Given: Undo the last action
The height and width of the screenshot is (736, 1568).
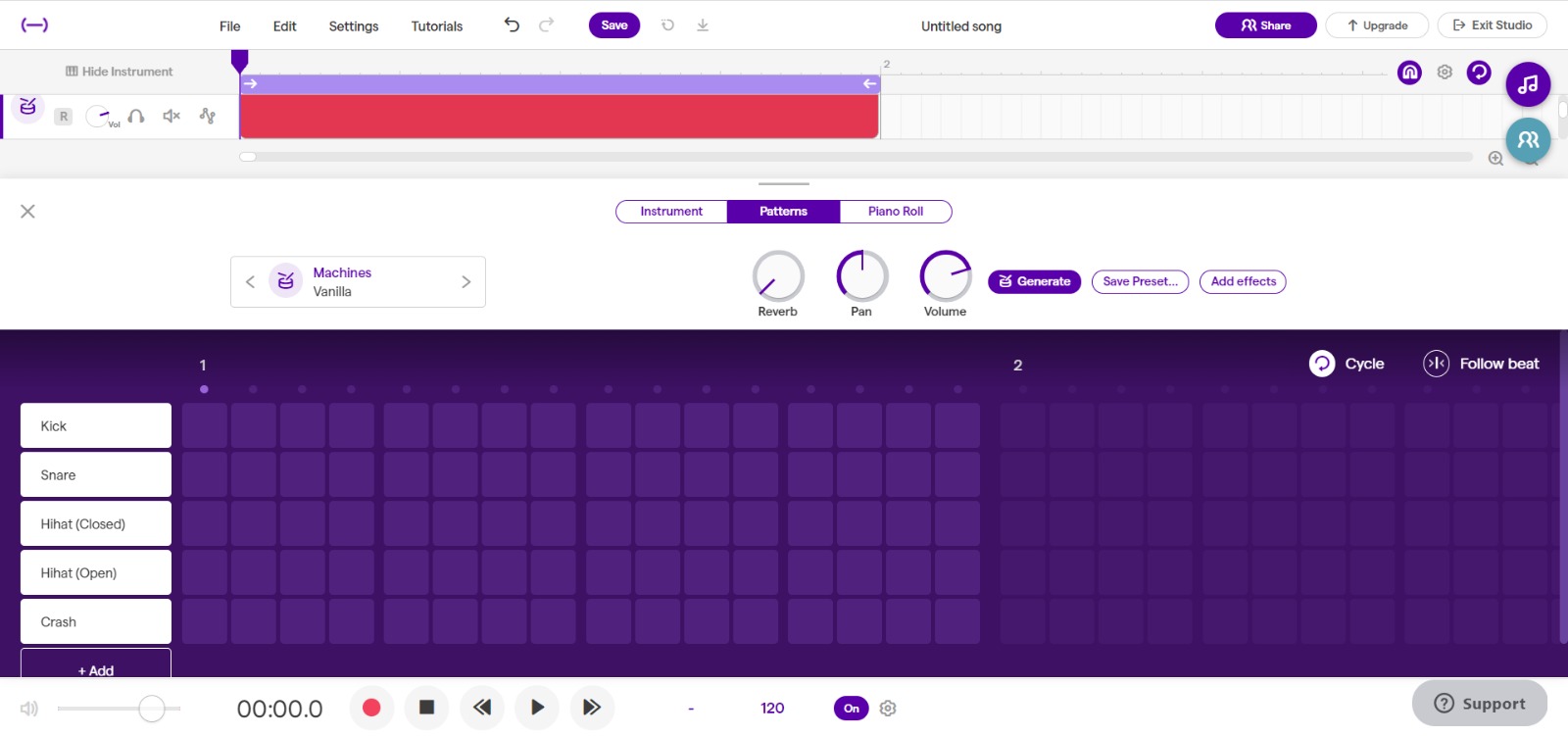Looking at the screenshot, I should [512, 25].
